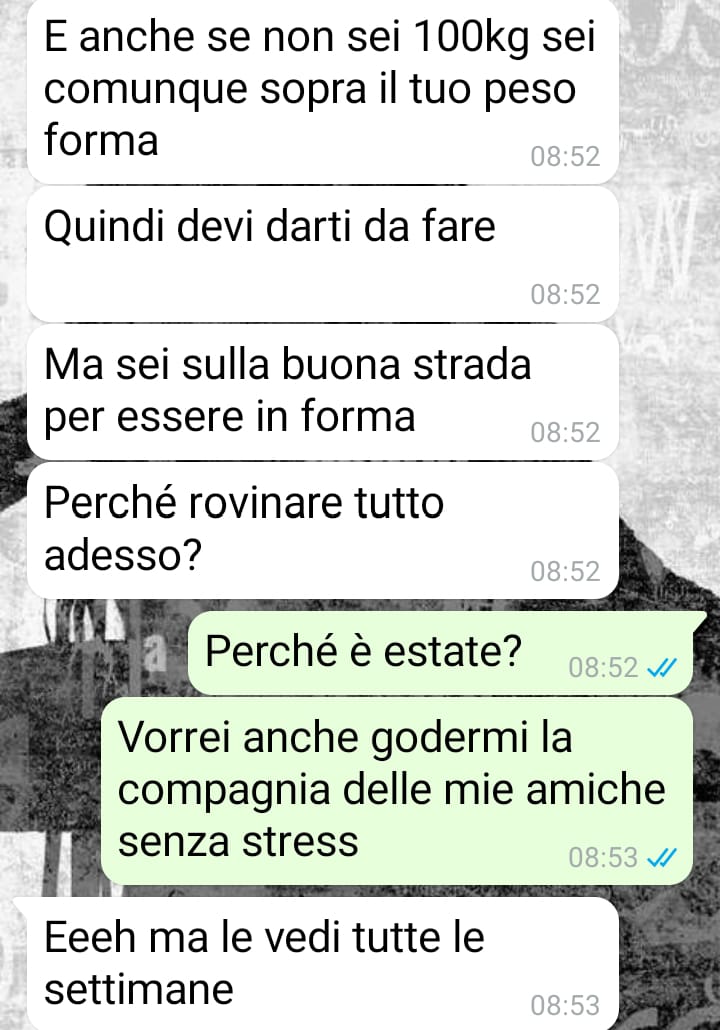Screen dimensions: 720x1030
Task: Tap the 08:53 timestamp beside 'settimane'
Action: (565, 1006)
